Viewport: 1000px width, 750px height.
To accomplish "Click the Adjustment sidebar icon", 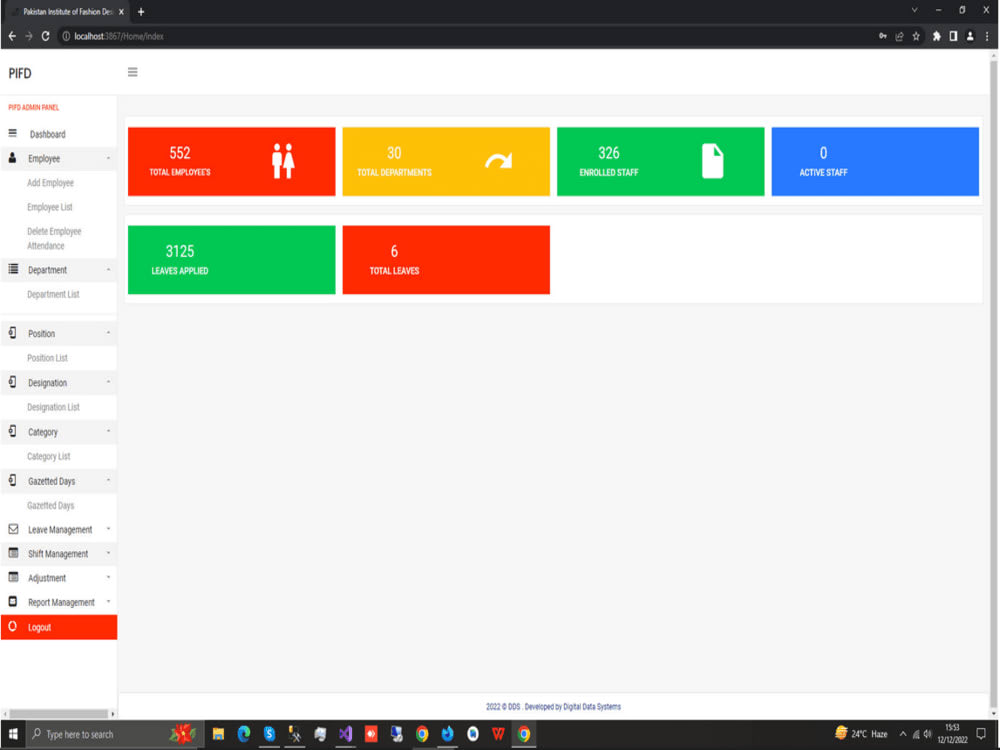I will click(x=13, y=577).
